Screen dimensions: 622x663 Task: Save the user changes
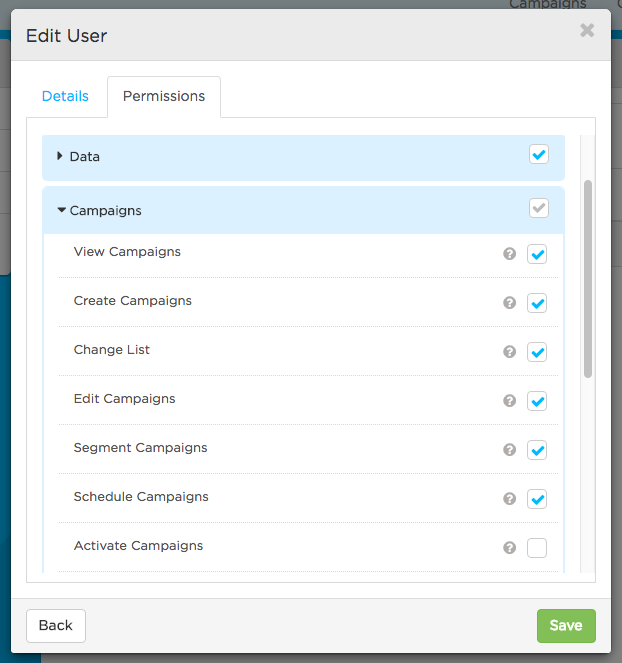tap(566, 626)
